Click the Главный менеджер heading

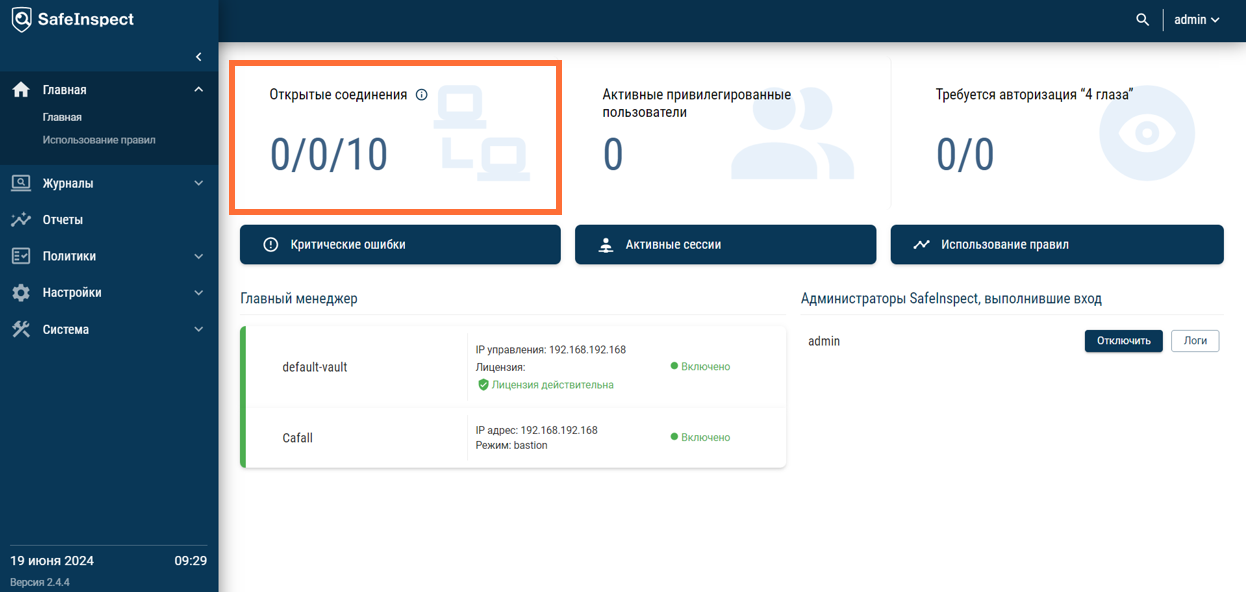299,299
